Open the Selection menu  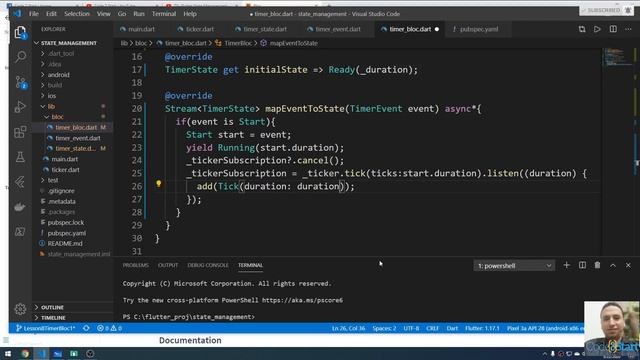tap(77, 14)
